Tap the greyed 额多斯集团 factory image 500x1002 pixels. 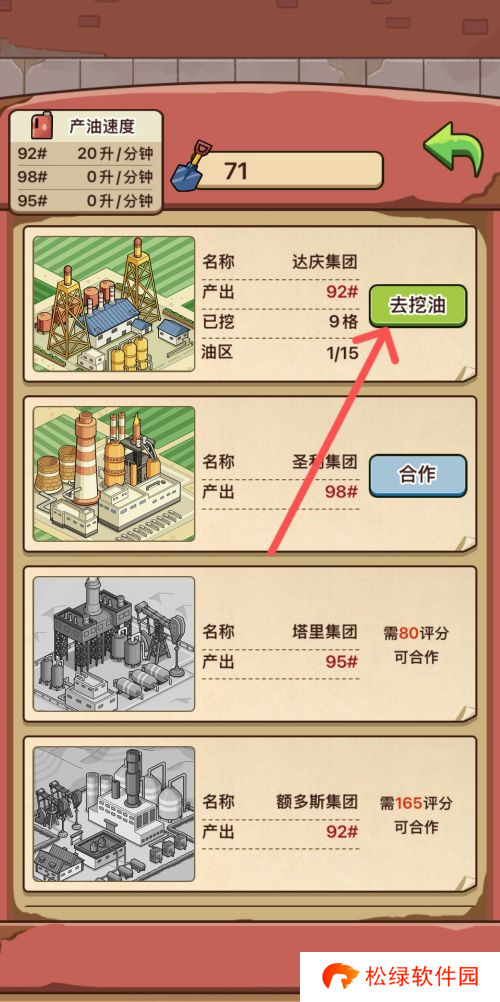click(x=114, y=814)
